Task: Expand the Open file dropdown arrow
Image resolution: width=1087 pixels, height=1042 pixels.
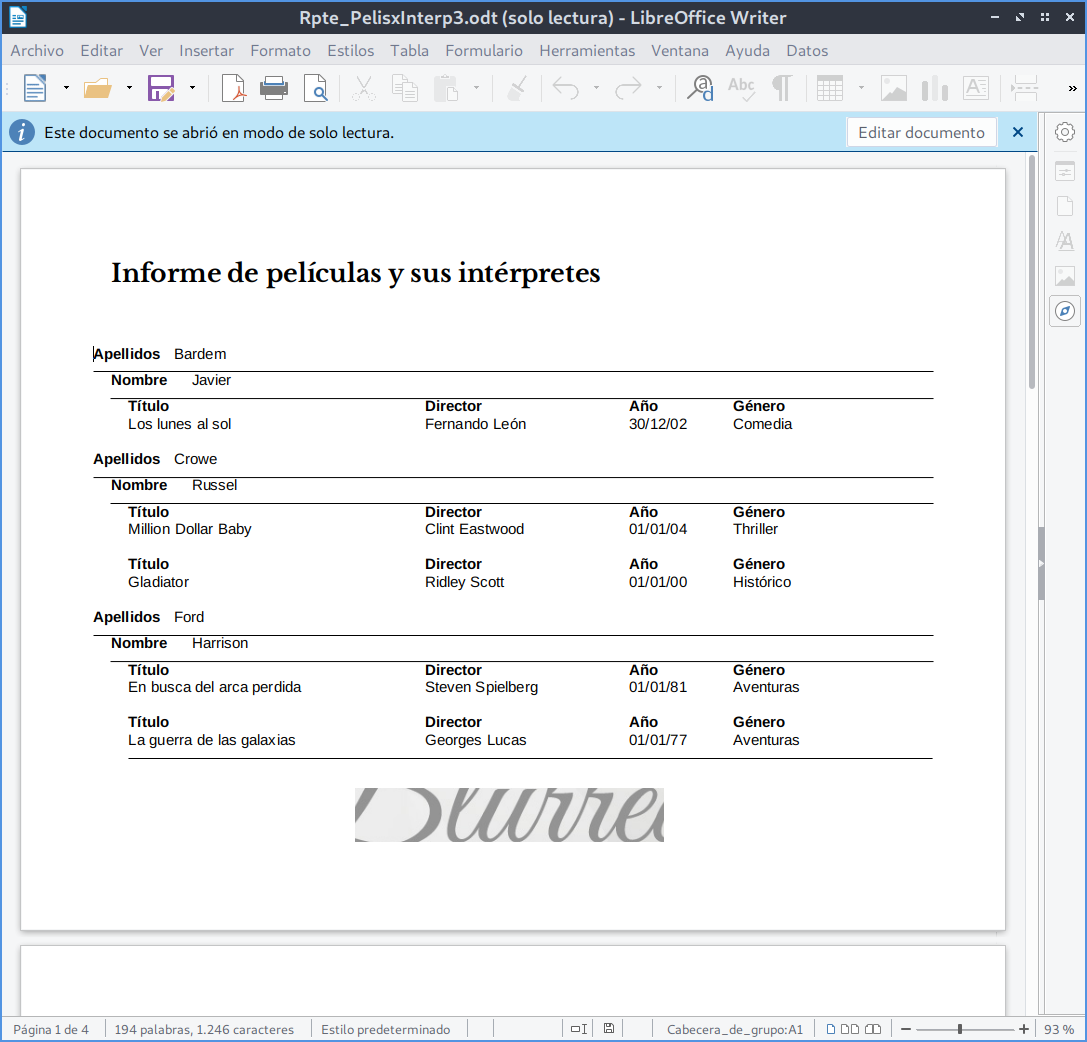Action: (x=129, y=88)
